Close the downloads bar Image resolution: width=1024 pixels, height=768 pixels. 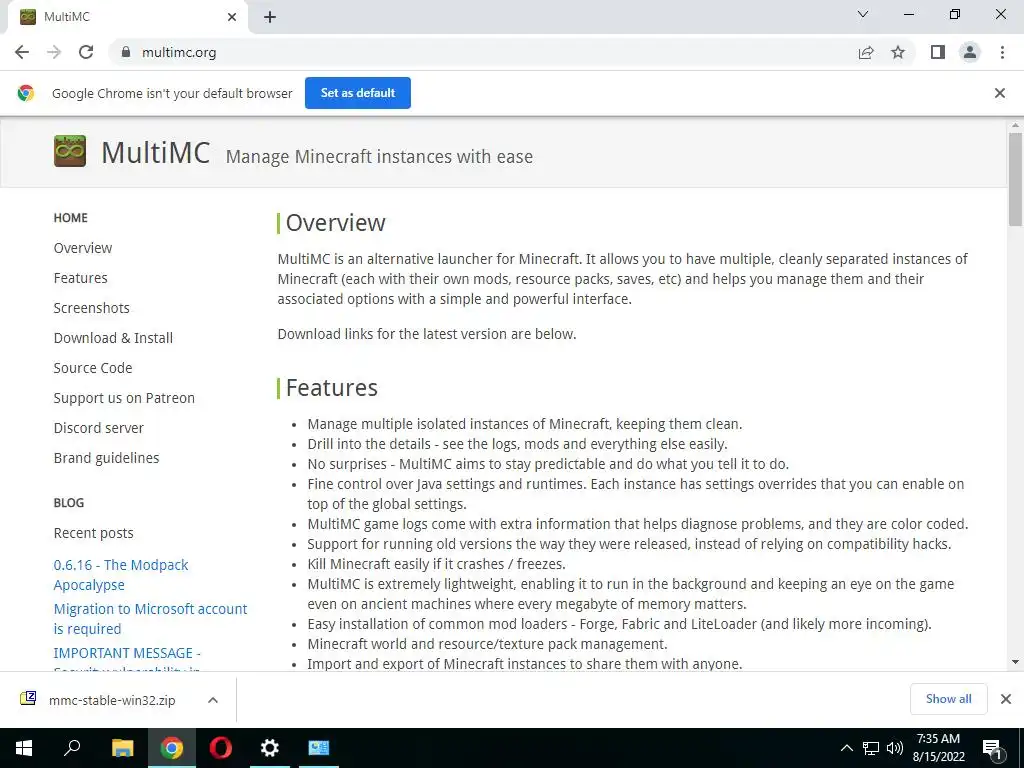(1006, 699)
